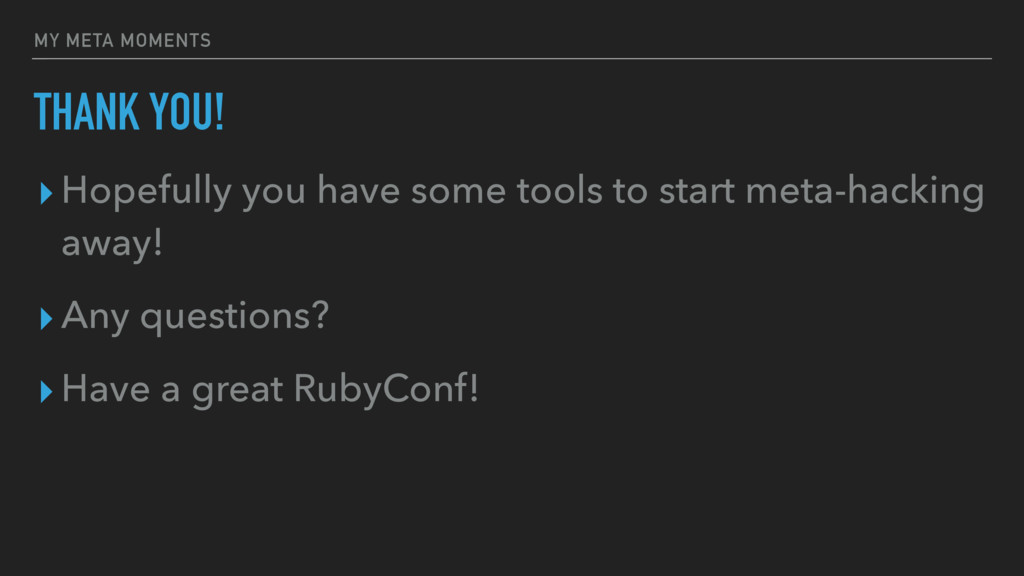
Task: Click the word "away!" on the wrapped line
Action: coord(112,243)
